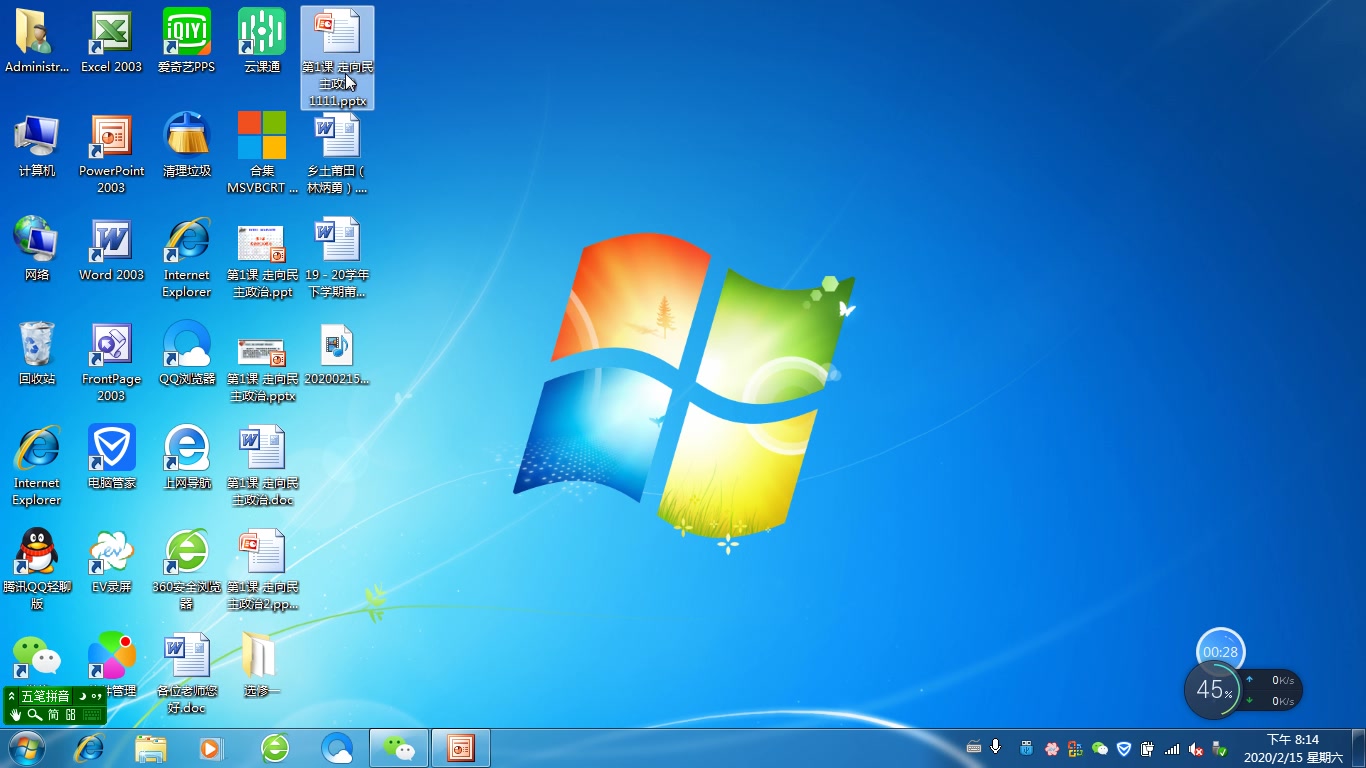Screen dimensions: 1366x768
Task: Select the 第1课 走向民主政治.doc file
Action: tap(262, 465)
